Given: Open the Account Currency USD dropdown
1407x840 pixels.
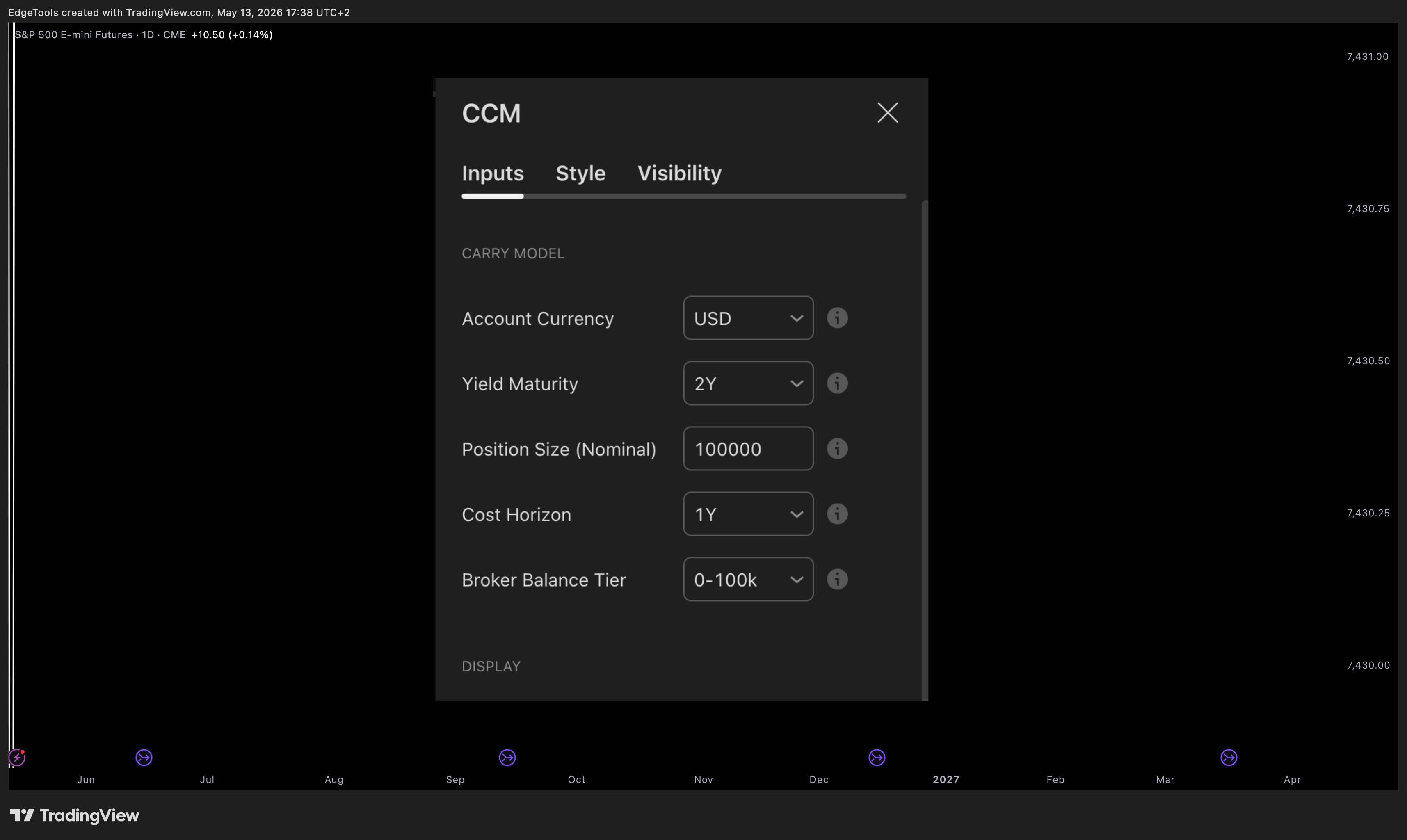Looking at the screenshot, I should (748, 318).
